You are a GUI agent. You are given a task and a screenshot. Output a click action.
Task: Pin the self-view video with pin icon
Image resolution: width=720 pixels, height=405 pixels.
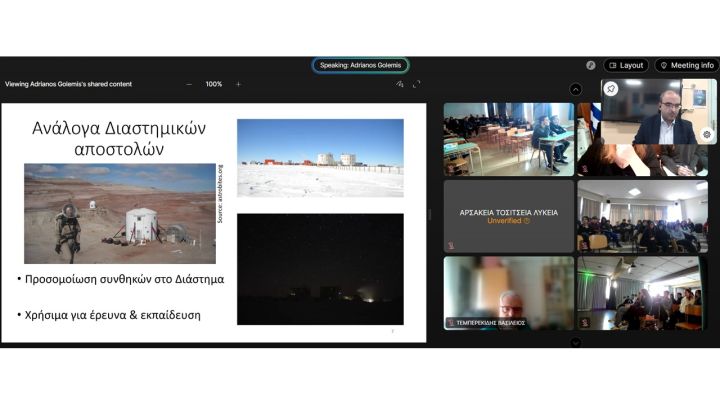tap(611, 88)
